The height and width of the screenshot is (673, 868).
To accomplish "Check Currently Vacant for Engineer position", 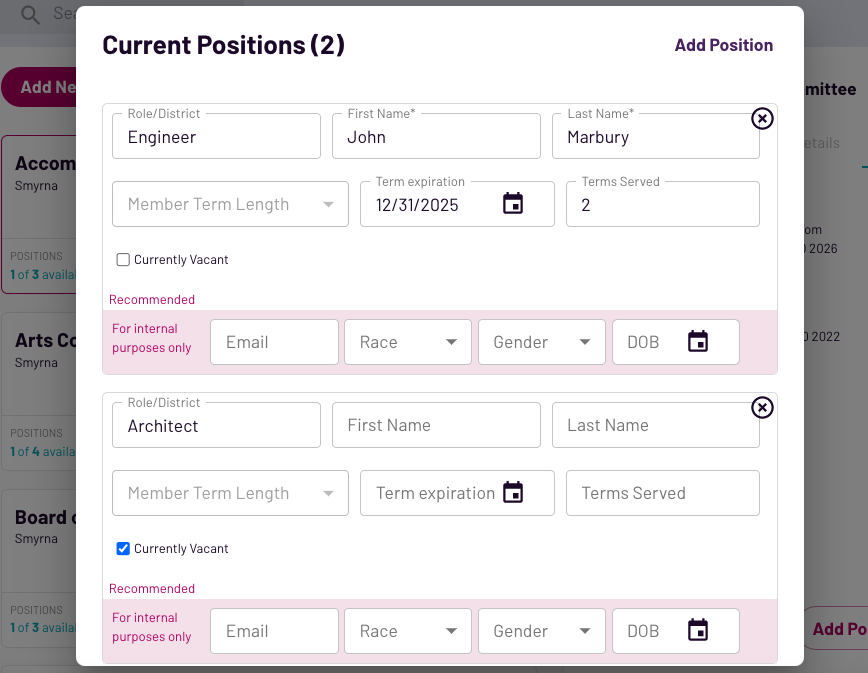I will click(124, 260).
